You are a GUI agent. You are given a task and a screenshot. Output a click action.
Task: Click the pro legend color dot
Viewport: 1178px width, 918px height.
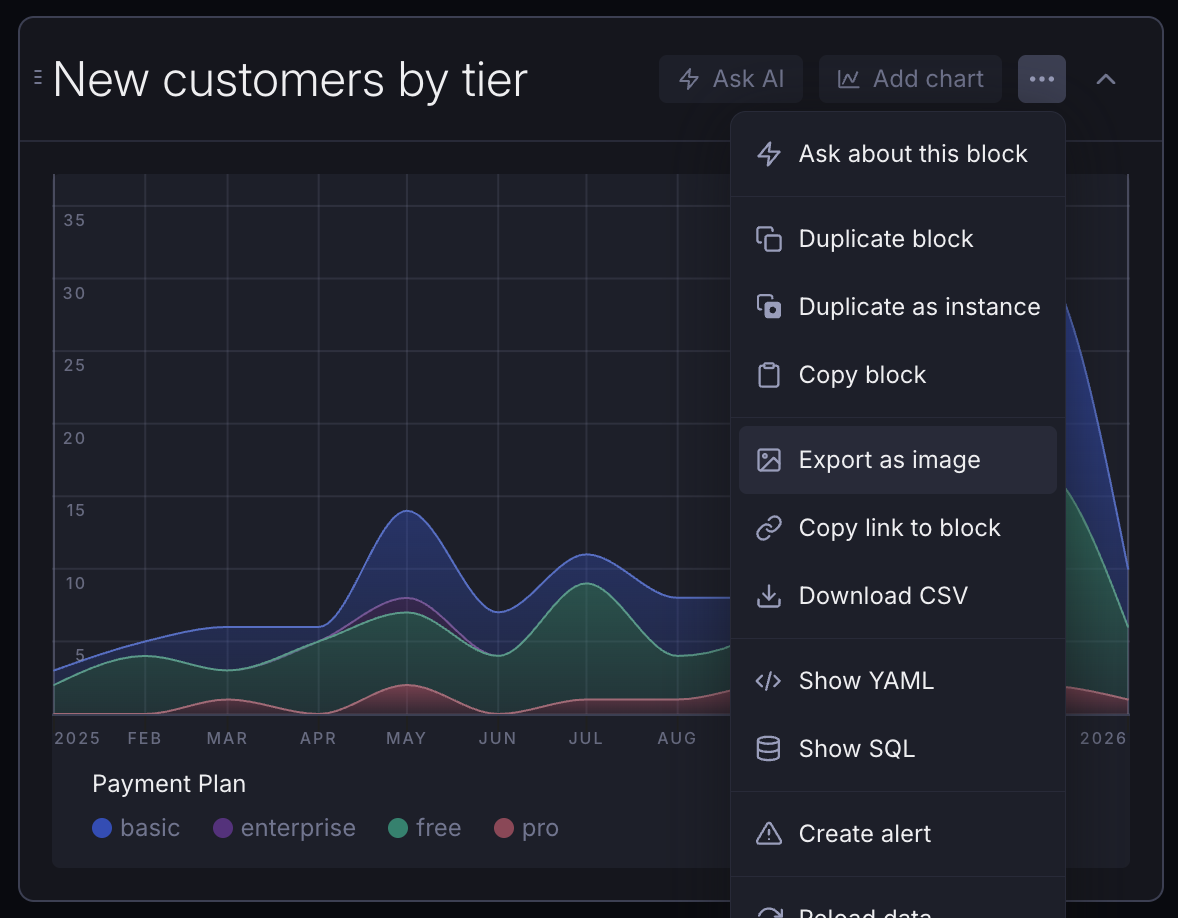coord(504,828)
